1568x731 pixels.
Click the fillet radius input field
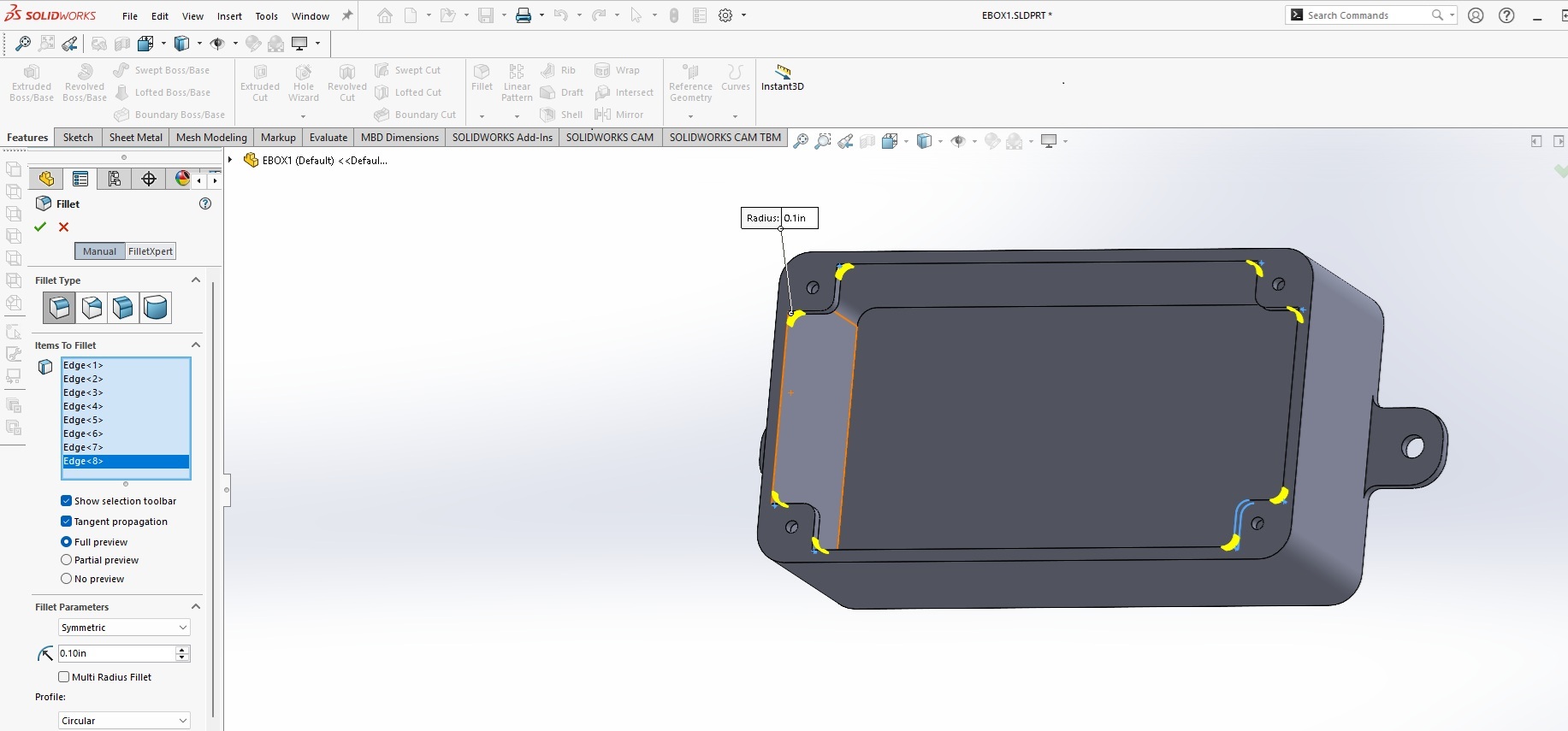115,653
